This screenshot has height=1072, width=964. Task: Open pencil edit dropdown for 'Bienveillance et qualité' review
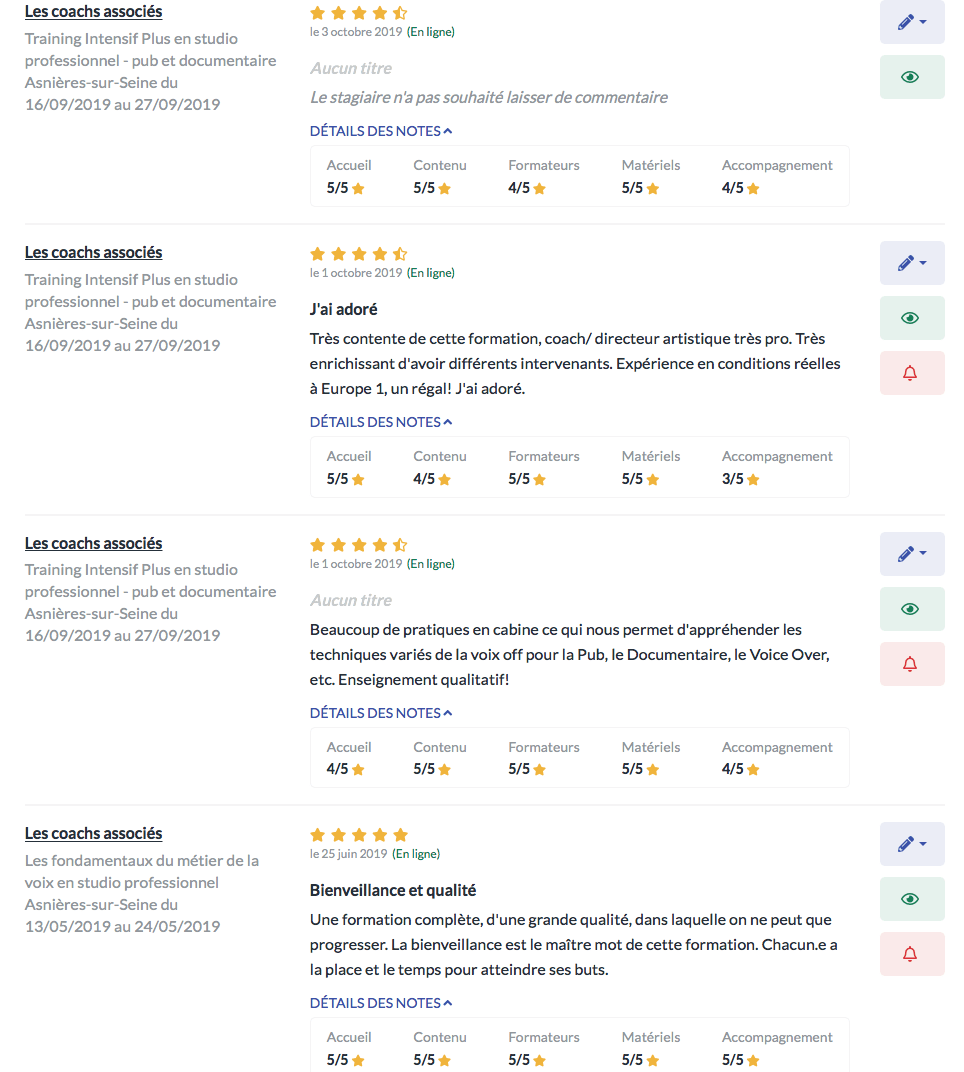[x=911, y=844]
